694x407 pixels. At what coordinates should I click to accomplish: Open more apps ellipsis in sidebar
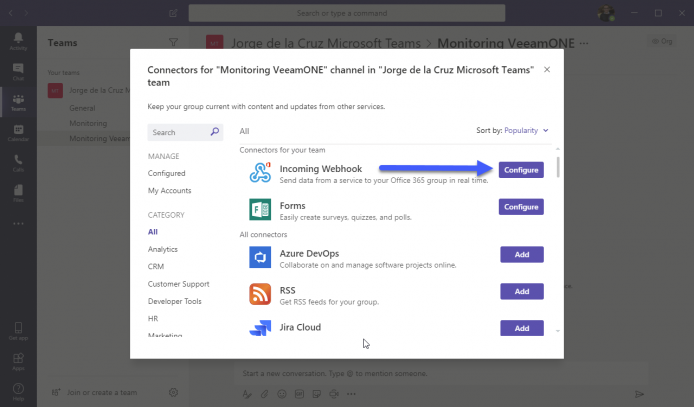tap(18, 223)
